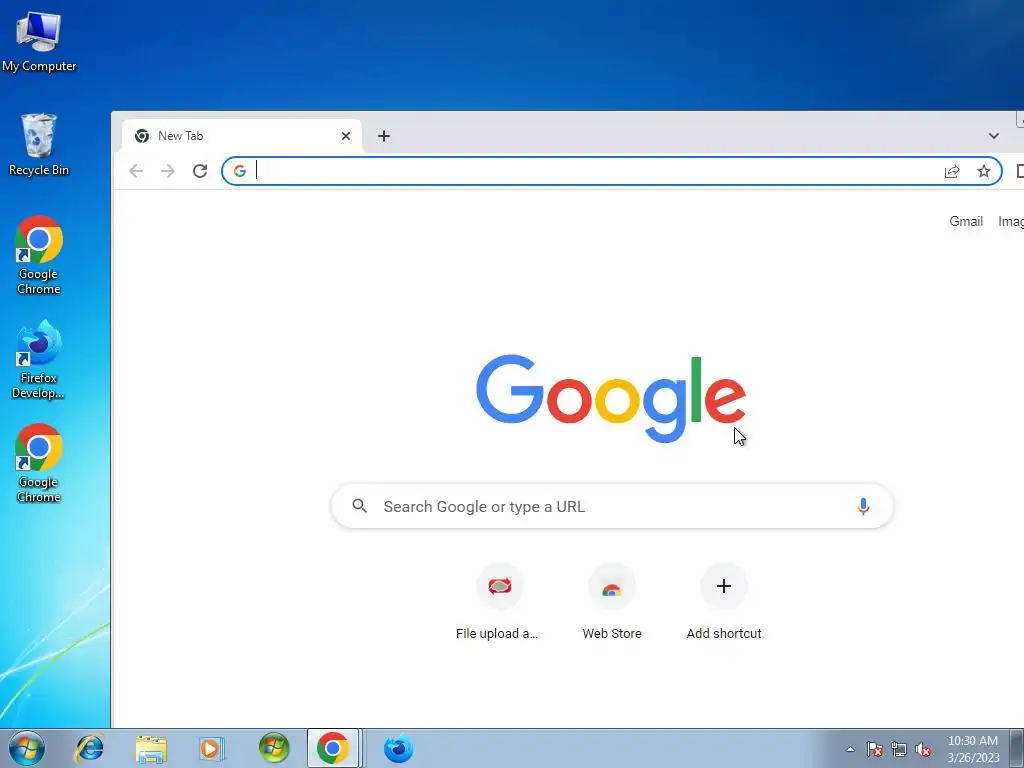This screenshot has height=768, width=1024.
Task: Add a new shortcut tile
Action: coord(724,601)
